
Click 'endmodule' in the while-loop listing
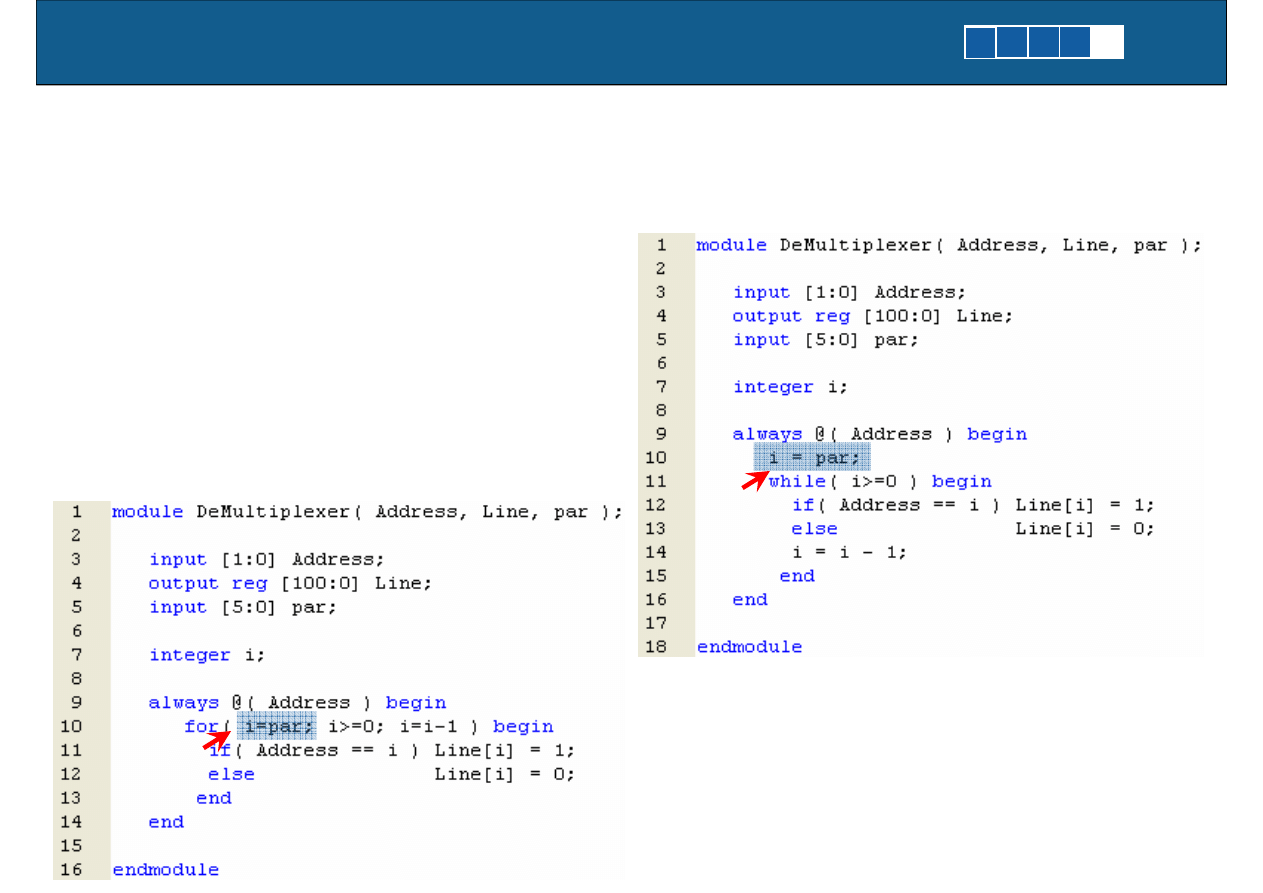click(x=749, y=647)
